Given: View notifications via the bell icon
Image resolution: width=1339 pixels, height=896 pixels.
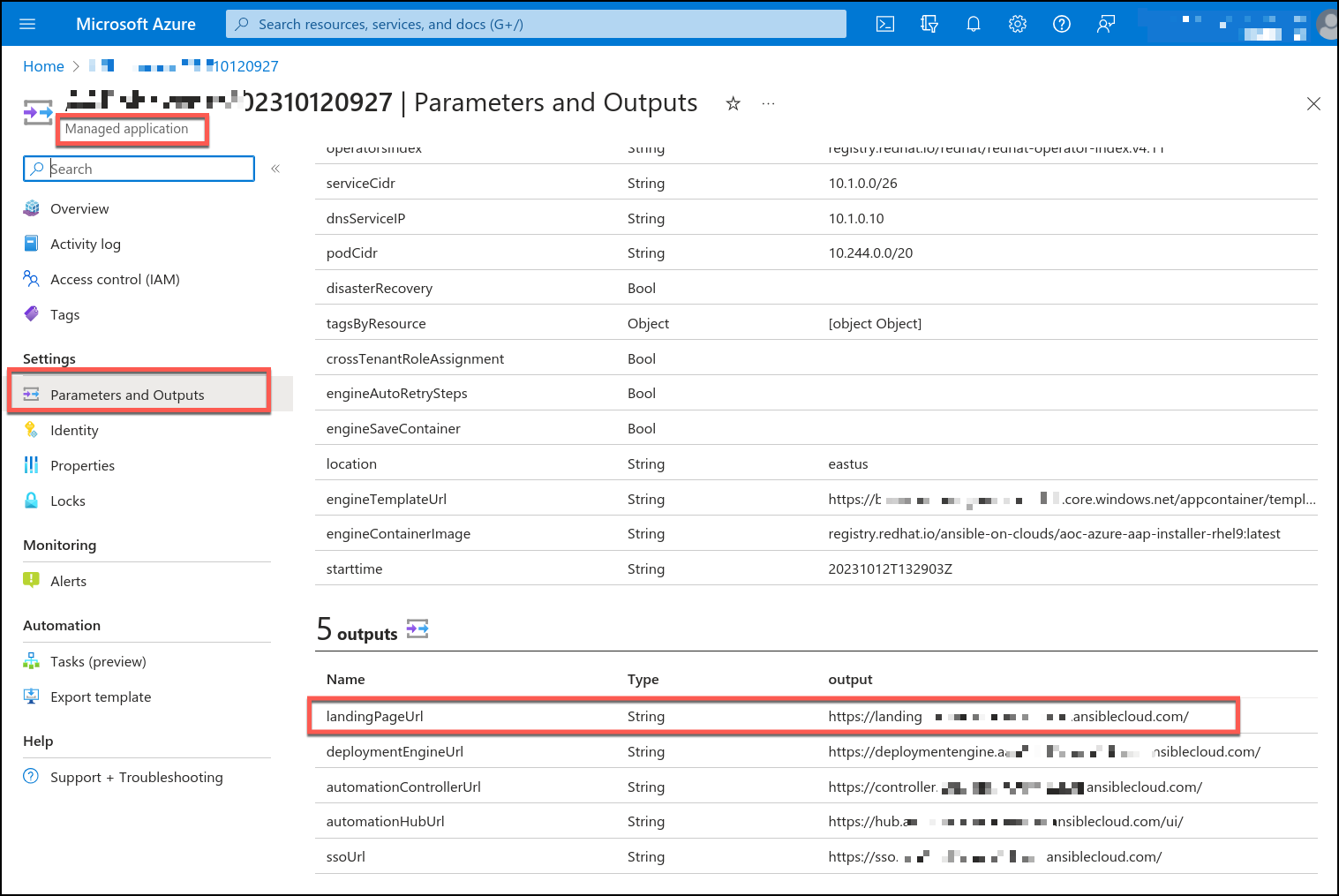Looking at the screenshot, I should (x=973, y=24).
